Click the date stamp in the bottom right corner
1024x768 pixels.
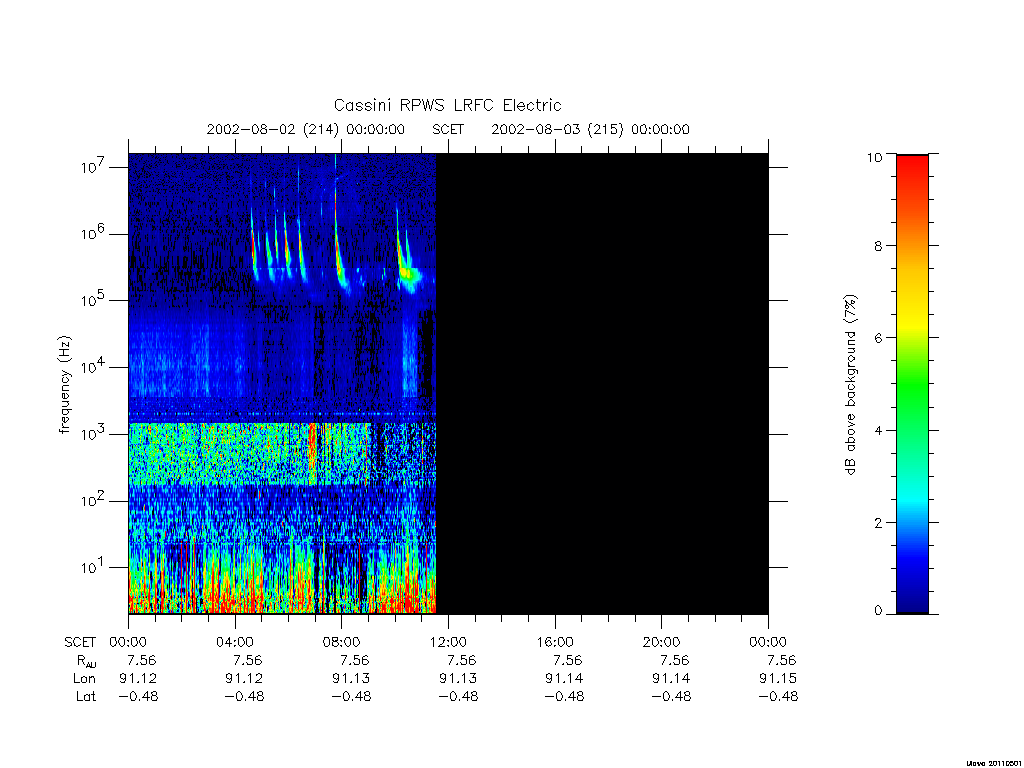pyautogui.click(x=993, y=763)
